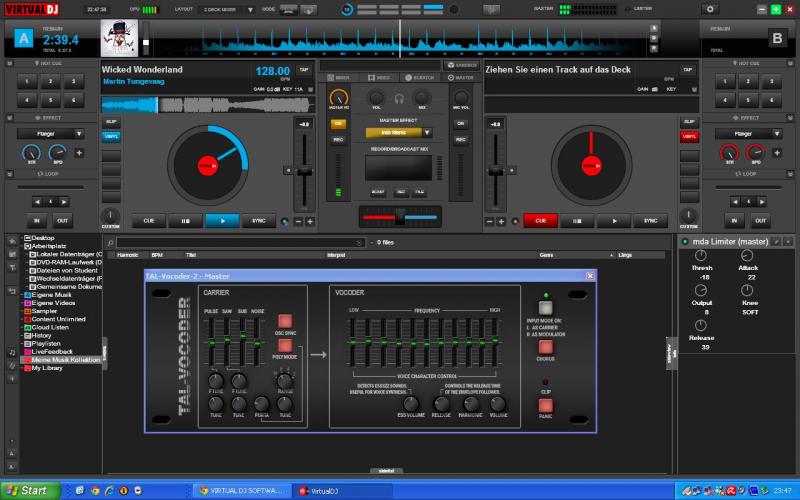Image resolution: width=800 pixels, height=500 pixels.
Task: Tap BPM on deck A
Action: coord(304,70)
